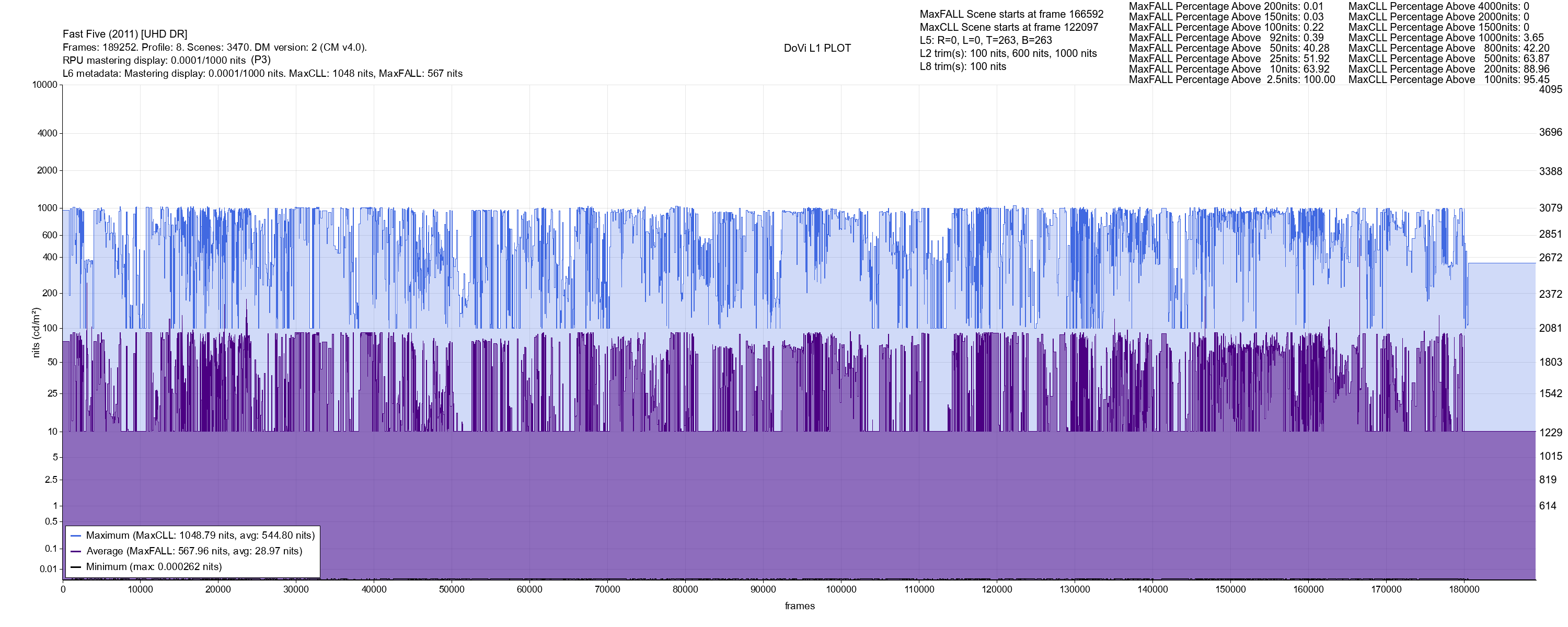Viewport: 1568px width, 627px height.
Task: Select the Minimum legend entry text
Action: [154, 567]
